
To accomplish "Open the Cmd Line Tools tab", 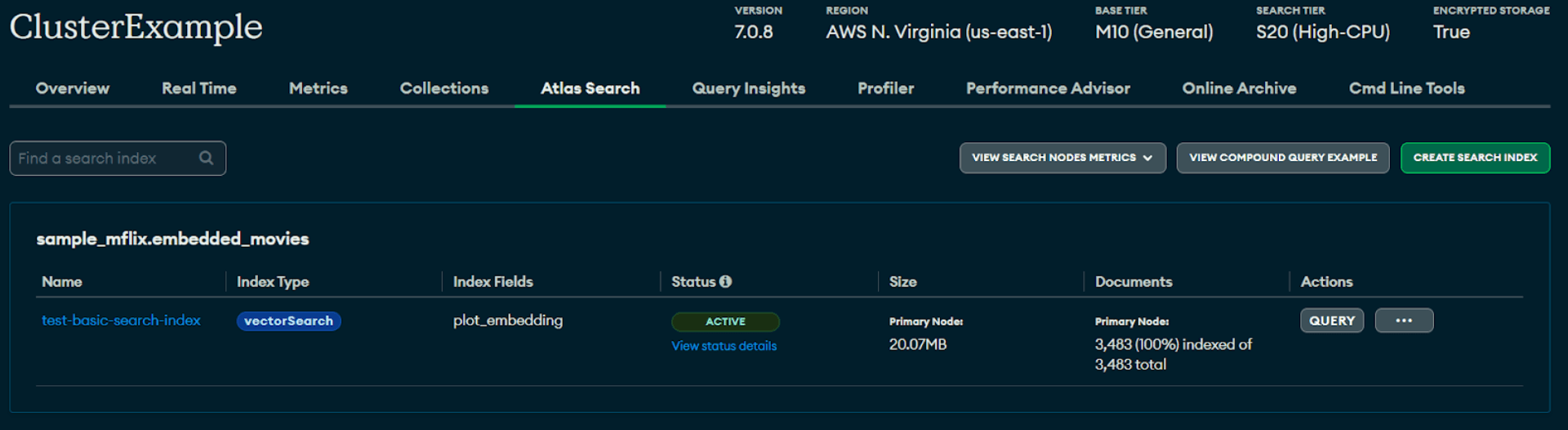I will (x=1407, y=88).
